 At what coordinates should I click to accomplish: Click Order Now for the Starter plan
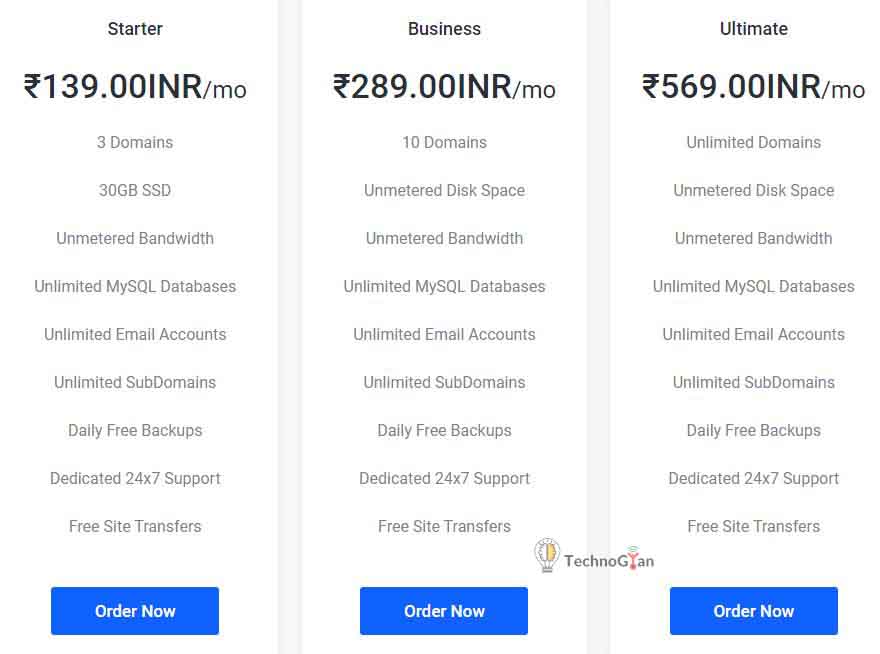pos(135,611)
